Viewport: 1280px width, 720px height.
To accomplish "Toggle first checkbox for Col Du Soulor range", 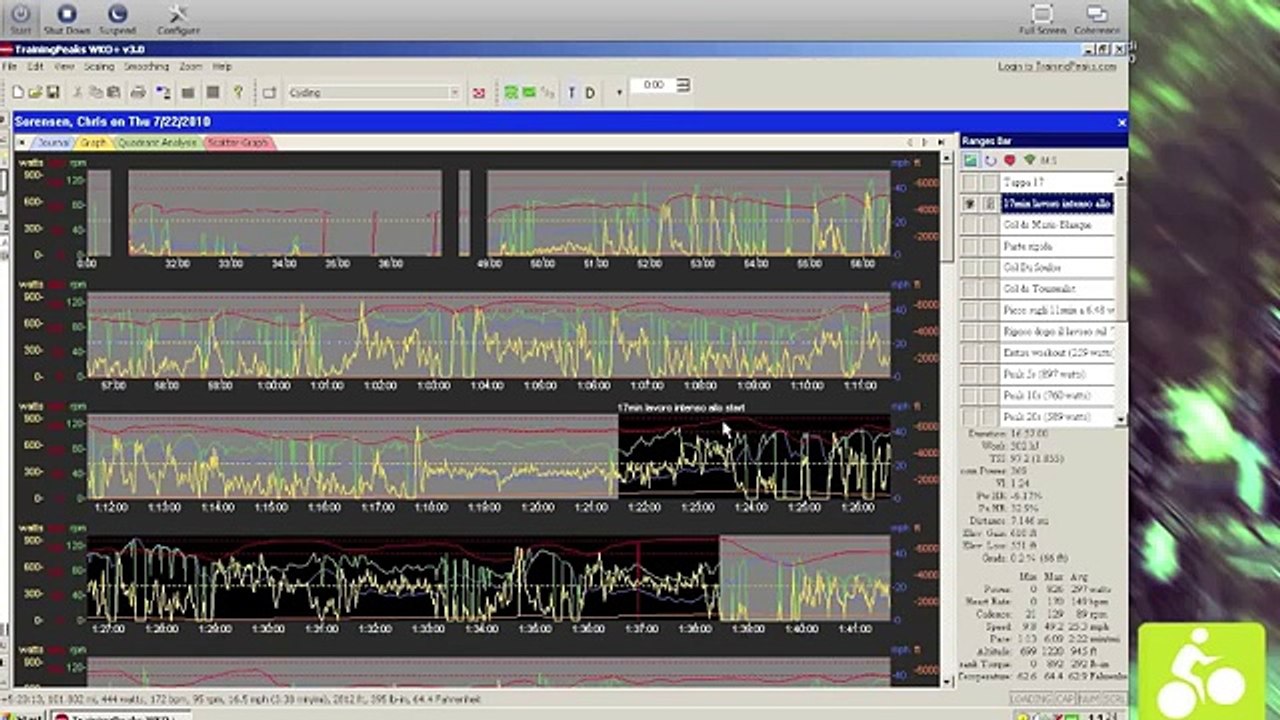I will tap(969, 268).
